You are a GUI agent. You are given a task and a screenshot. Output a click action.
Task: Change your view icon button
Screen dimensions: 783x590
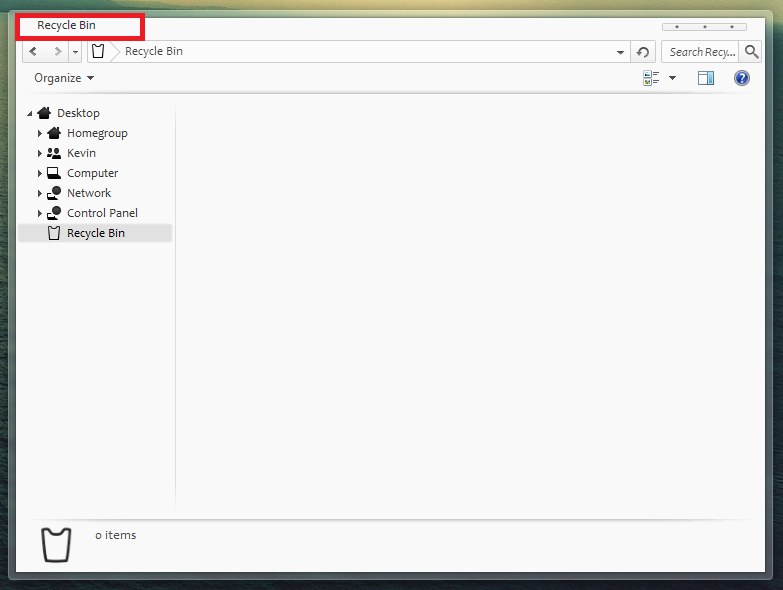[x=651, y=78]
